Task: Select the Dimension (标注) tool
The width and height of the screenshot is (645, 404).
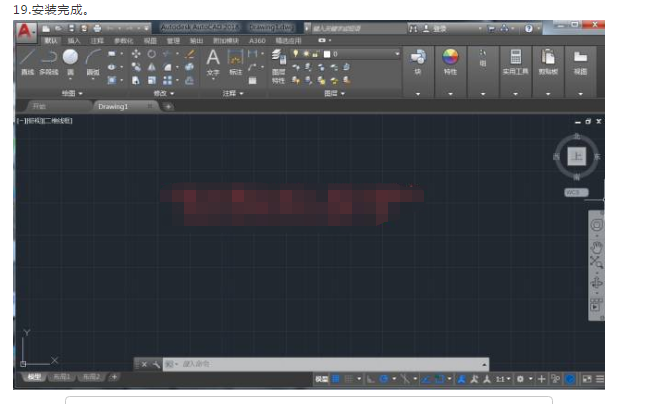Action: [235, 62]
